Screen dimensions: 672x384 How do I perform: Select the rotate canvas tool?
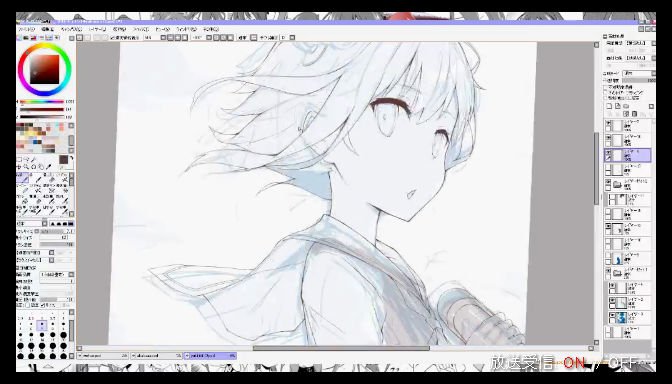(34, 167)
